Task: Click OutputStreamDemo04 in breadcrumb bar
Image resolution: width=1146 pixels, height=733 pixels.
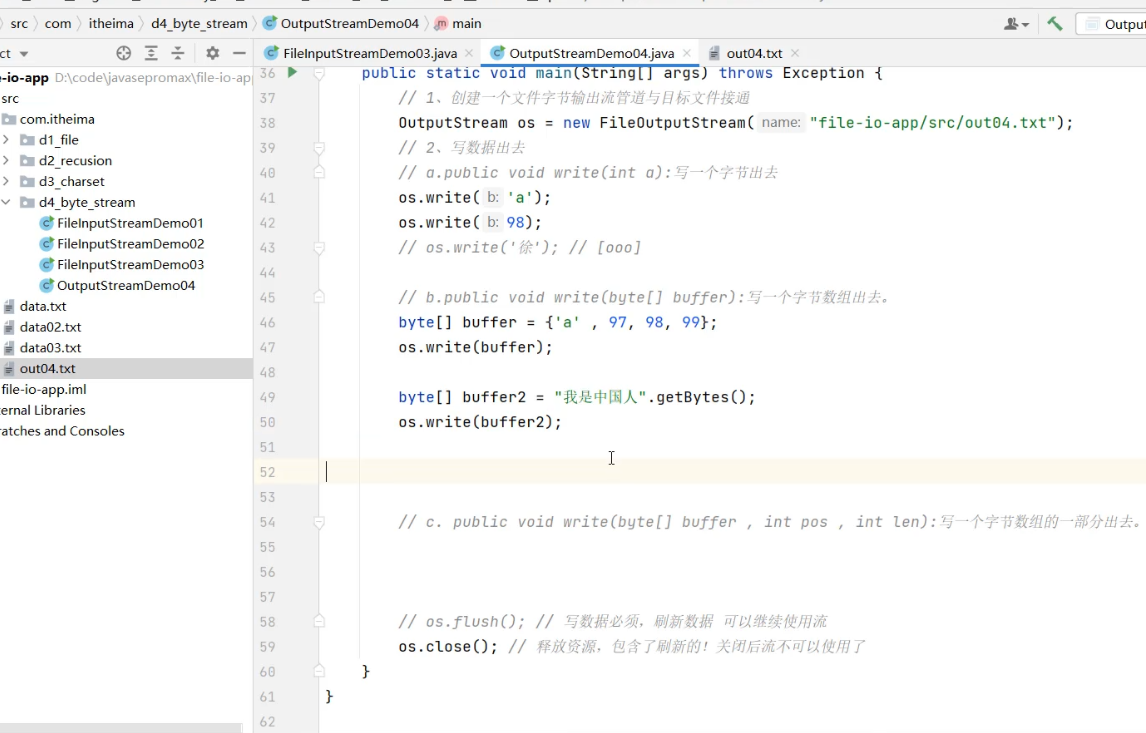Action: [x=341, y=23]
